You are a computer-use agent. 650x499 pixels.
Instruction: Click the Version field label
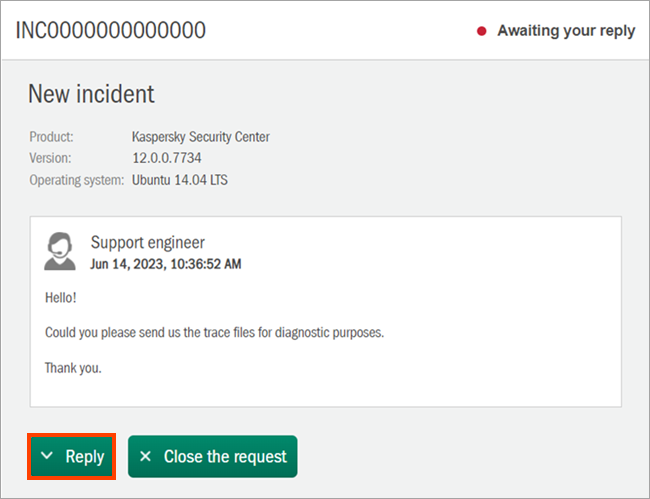[x=50, y=158]
